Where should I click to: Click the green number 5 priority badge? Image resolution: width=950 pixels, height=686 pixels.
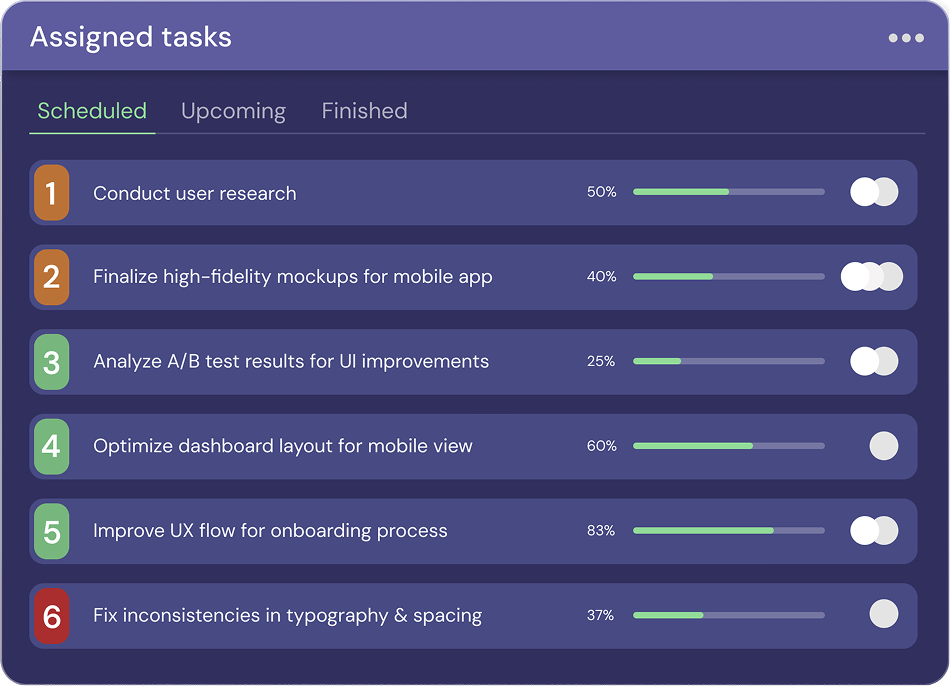pos(51,531)
